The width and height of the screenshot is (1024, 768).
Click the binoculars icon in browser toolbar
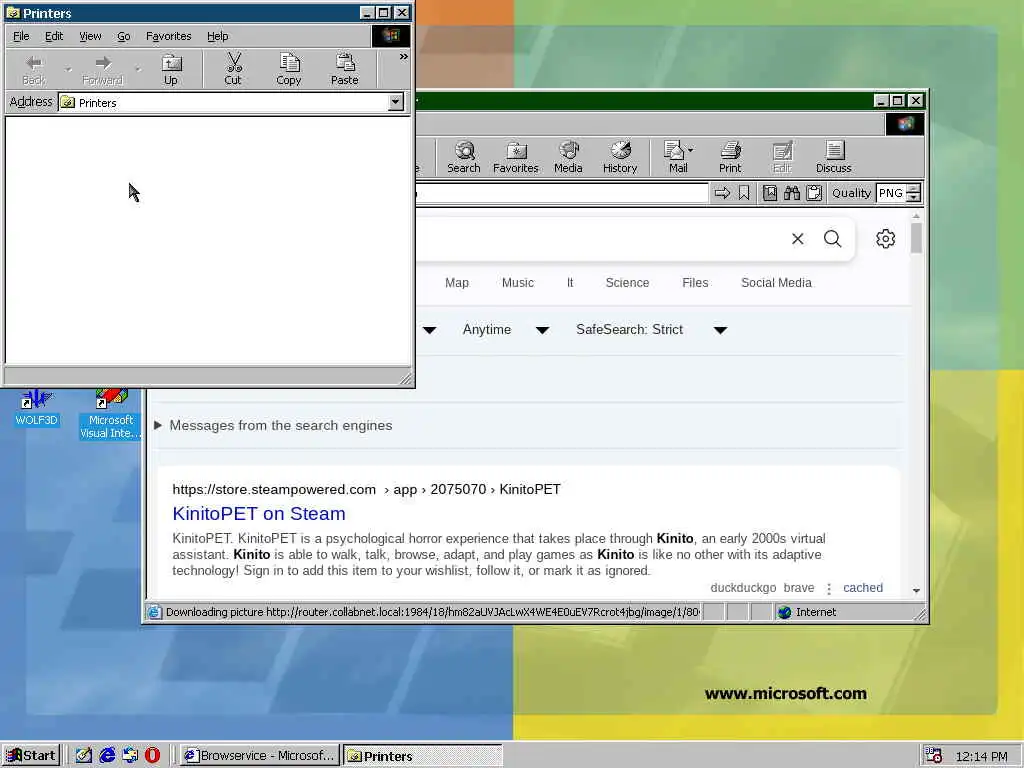click(x=792, y=193)
